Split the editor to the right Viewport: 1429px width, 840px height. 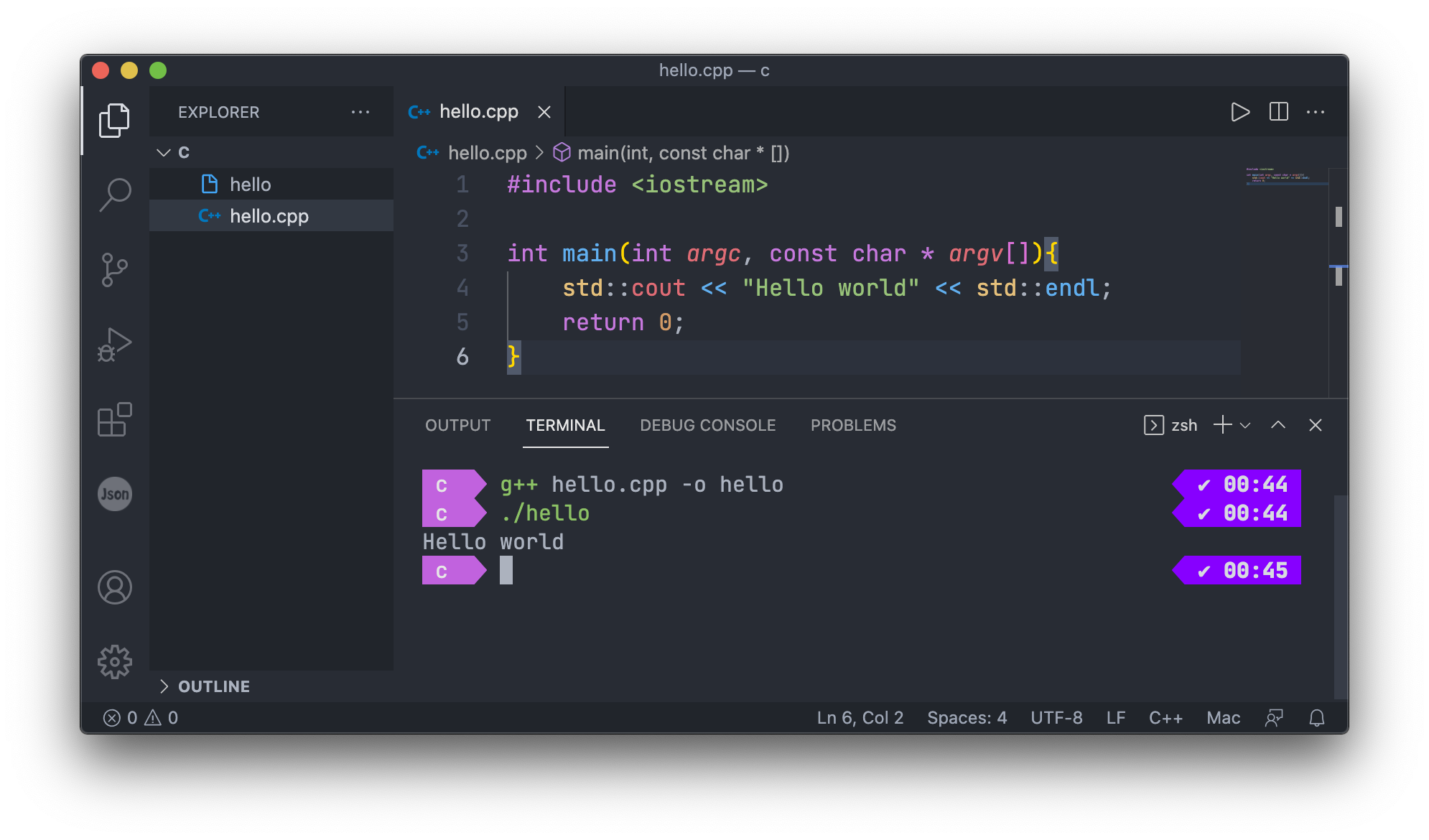(x=1279, y=112)
